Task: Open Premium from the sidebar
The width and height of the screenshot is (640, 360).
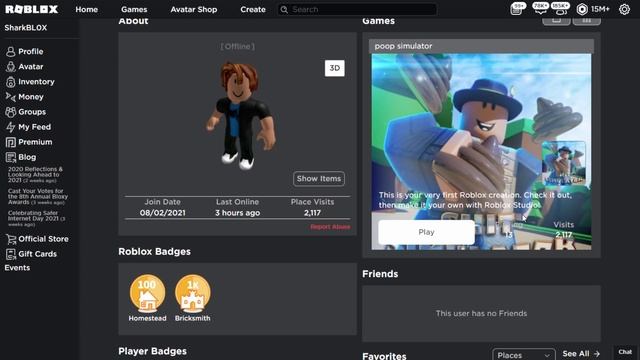Action: click(x=29, y=142)
